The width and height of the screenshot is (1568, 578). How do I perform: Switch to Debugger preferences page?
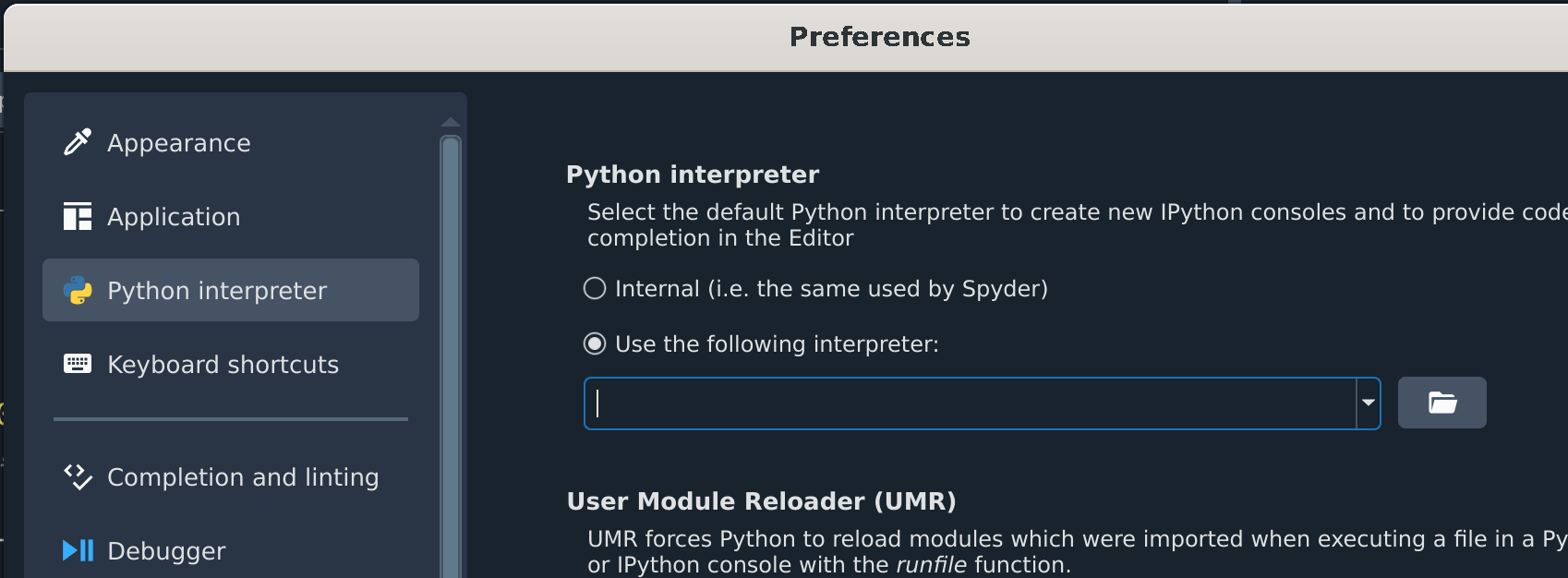pos(166,551)
